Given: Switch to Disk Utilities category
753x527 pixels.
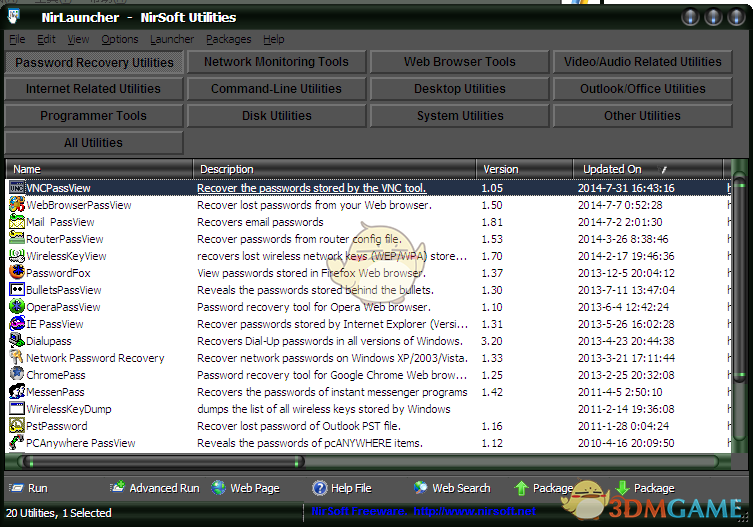Looking at the screenshot, I should (x=277, y=116).
